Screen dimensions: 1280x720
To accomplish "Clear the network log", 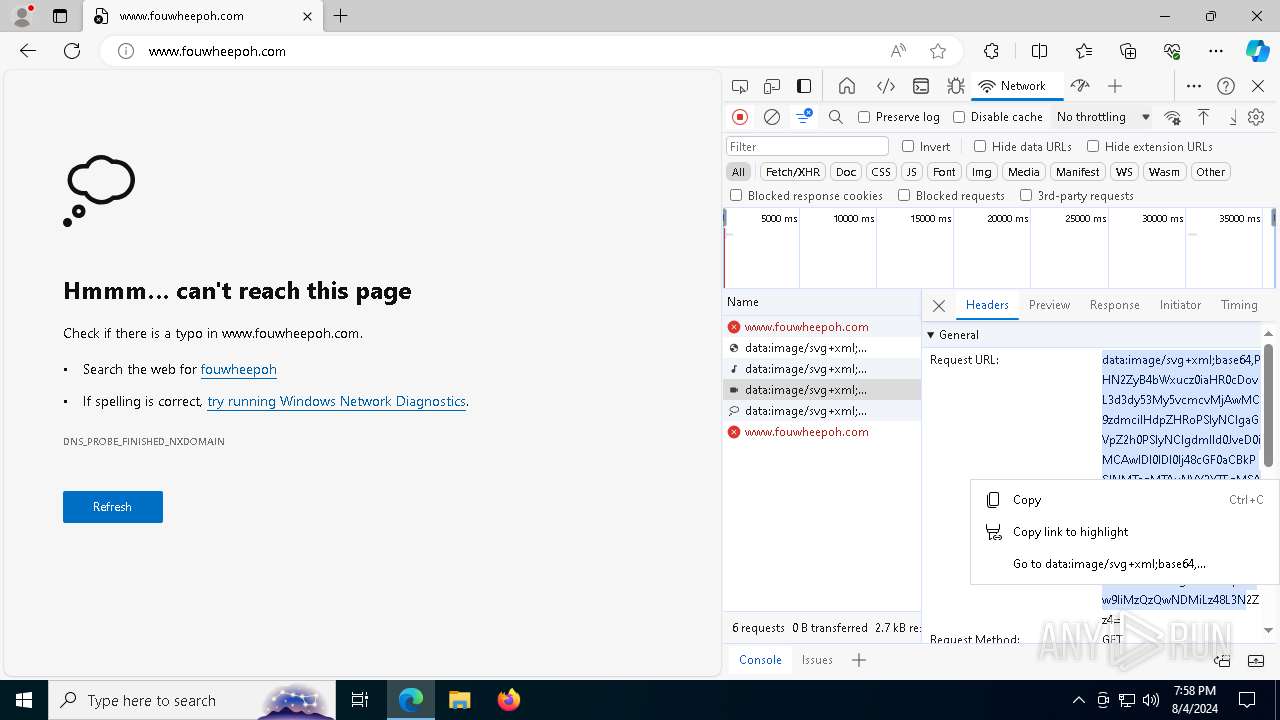I will [x=772, y=117].
